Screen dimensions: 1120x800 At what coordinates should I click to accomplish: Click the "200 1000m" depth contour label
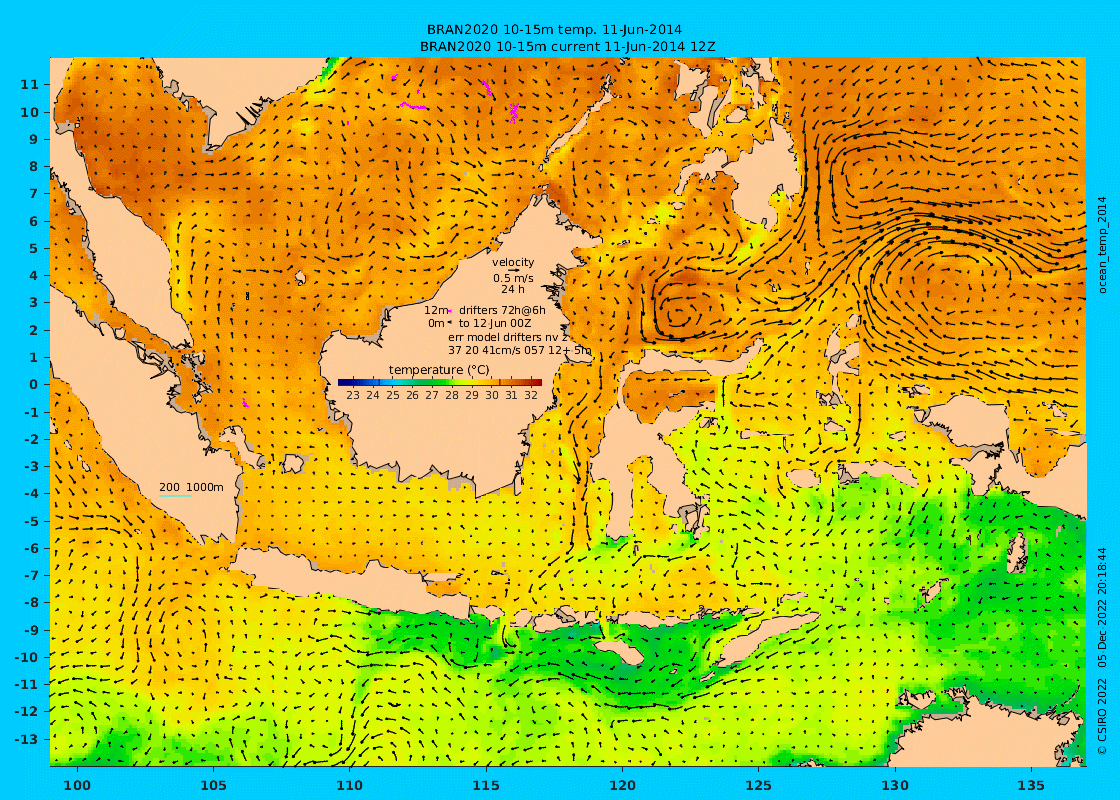point(191,487)
